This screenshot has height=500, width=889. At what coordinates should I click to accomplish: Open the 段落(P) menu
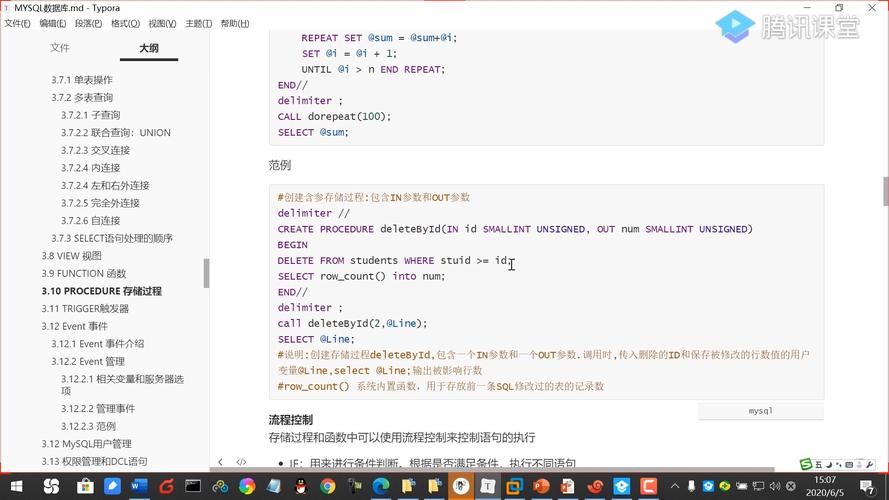88,23
